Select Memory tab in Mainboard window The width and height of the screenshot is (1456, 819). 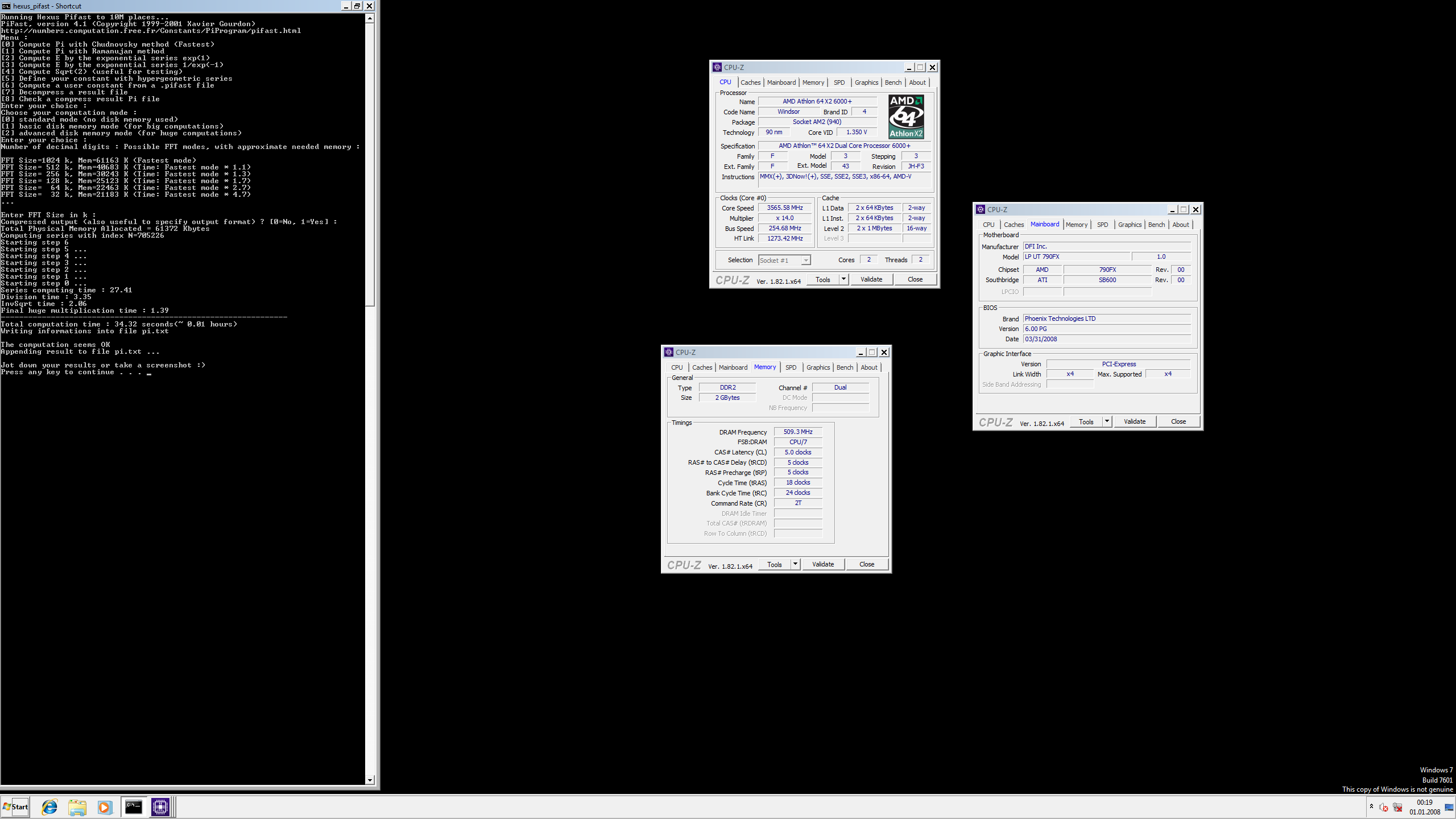tap(1076, 225)
